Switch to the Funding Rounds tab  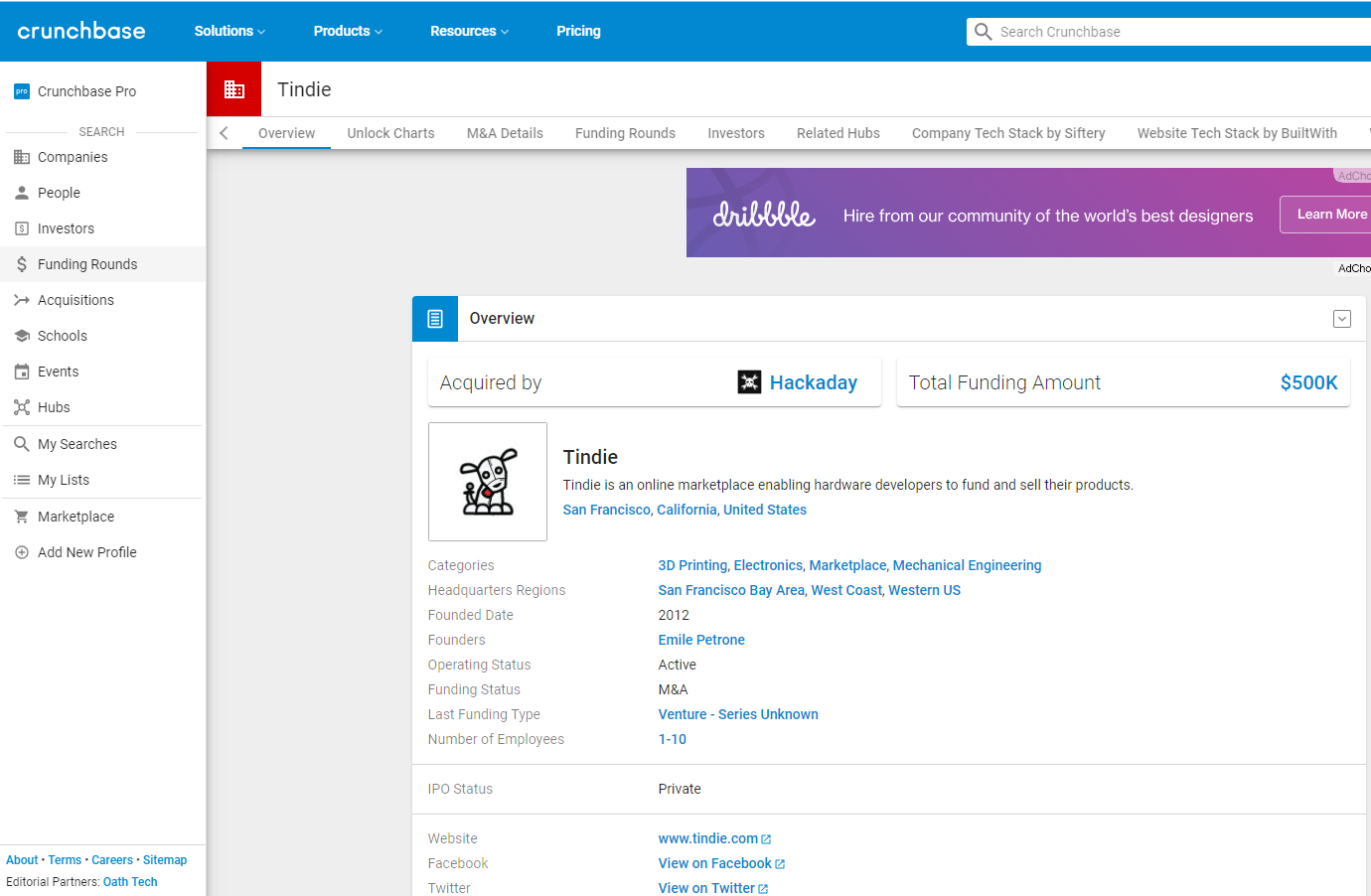coord(625,133)
